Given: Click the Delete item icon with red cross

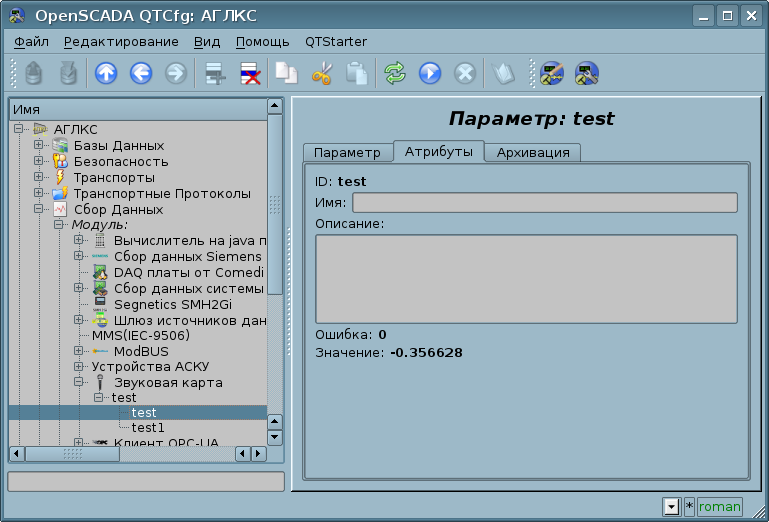Looking at the screenshot, I should click(249, 73).
